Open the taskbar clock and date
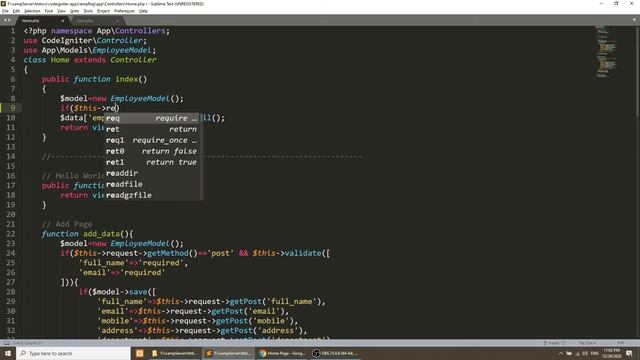The height and width of the screenshot is (360, 640). [611, 353]
